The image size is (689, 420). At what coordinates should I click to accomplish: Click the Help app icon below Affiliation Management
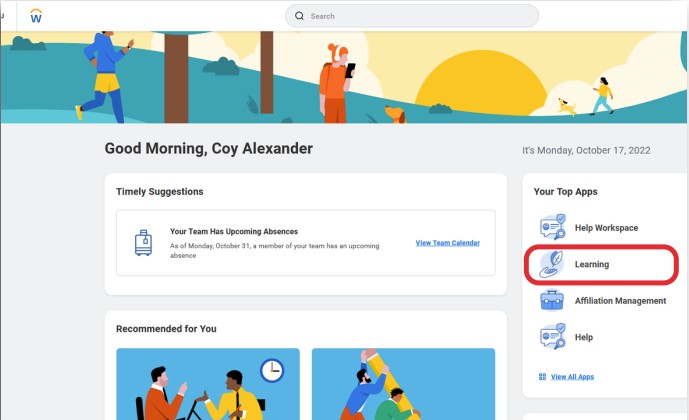(552, 337)
